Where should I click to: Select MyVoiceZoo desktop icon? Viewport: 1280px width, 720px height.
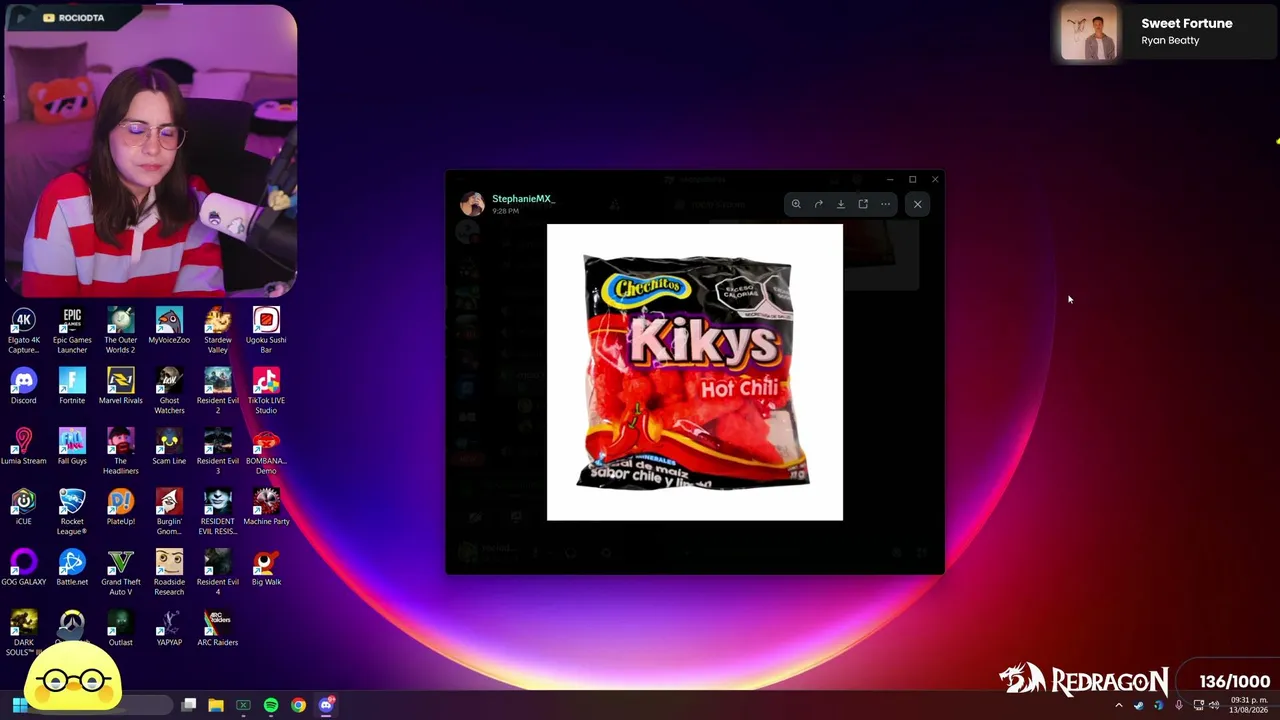[169, 326]
